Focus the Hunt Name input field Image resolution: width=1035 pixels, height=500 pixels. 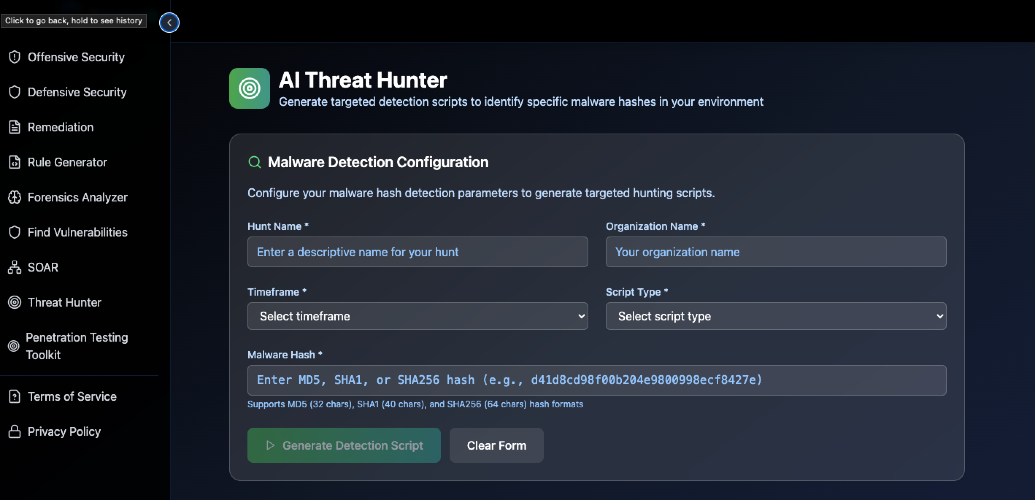pyautogui.click(x=417, y=252)
